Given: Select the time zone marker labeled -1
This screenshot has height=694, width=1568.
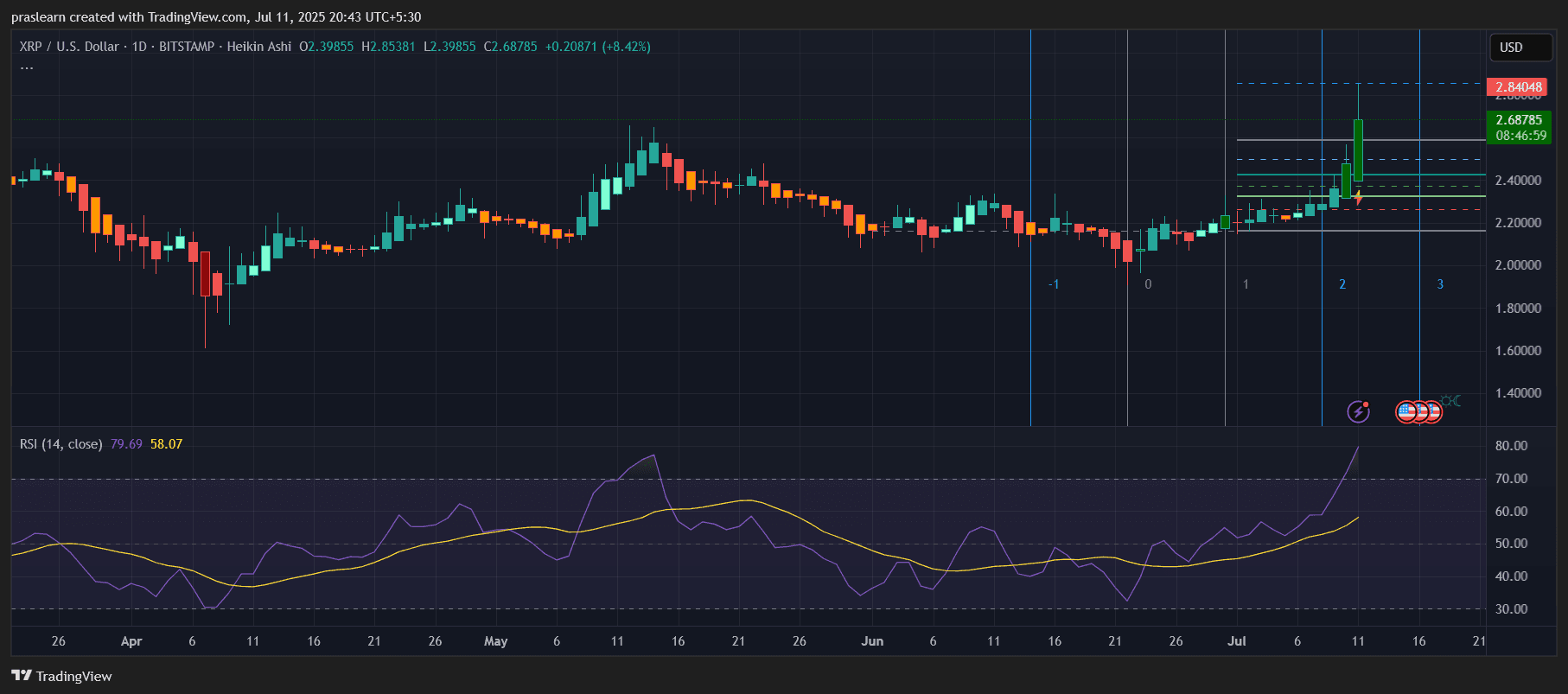Looking at the screenshot, I should point(1053,284).
